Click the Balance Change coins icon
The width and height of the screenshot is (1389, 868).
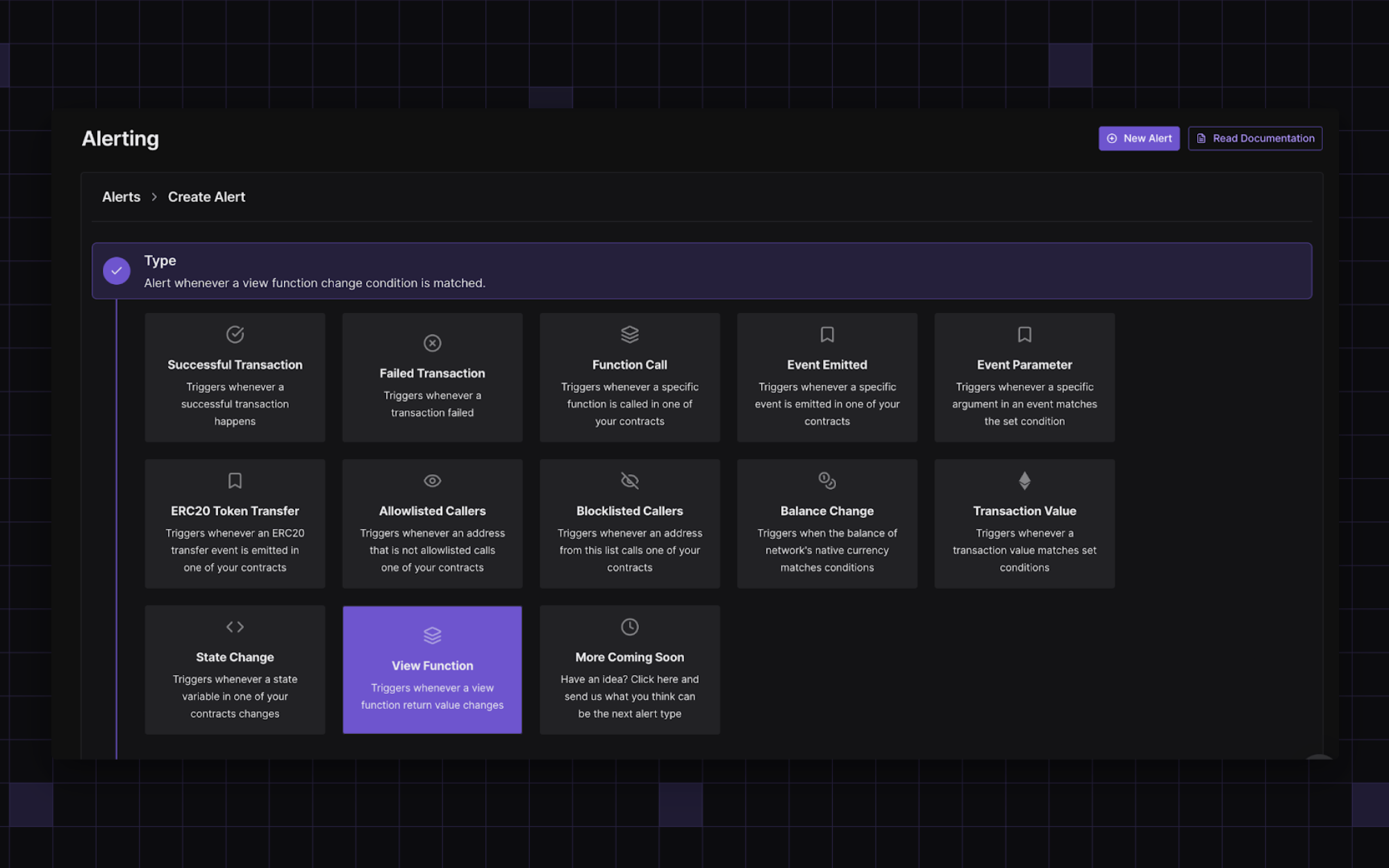tap(826, 481)
